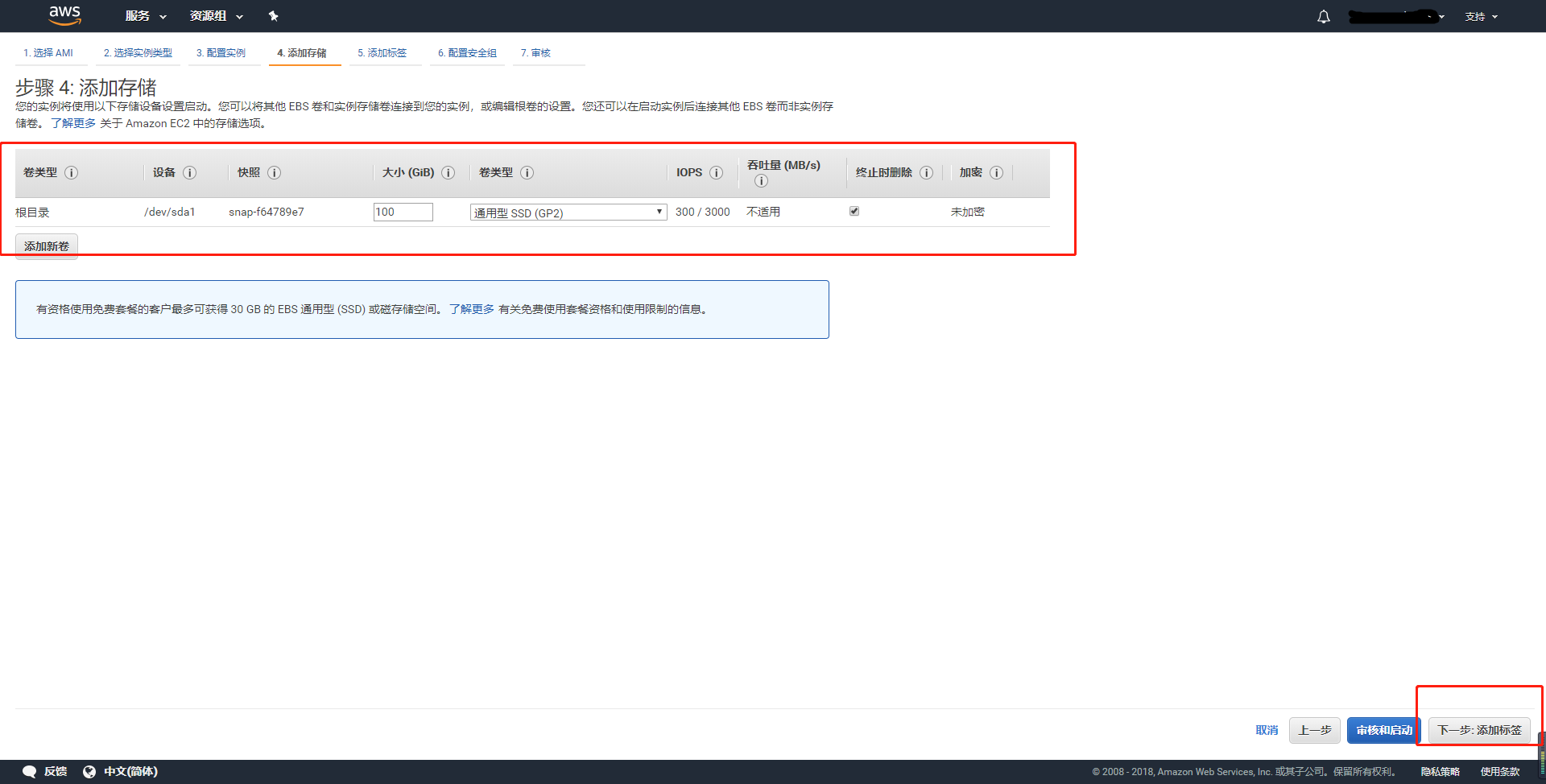Go to step 7. 审核 tab
The height and width of the screenshot is (784, 1546).
535,53
